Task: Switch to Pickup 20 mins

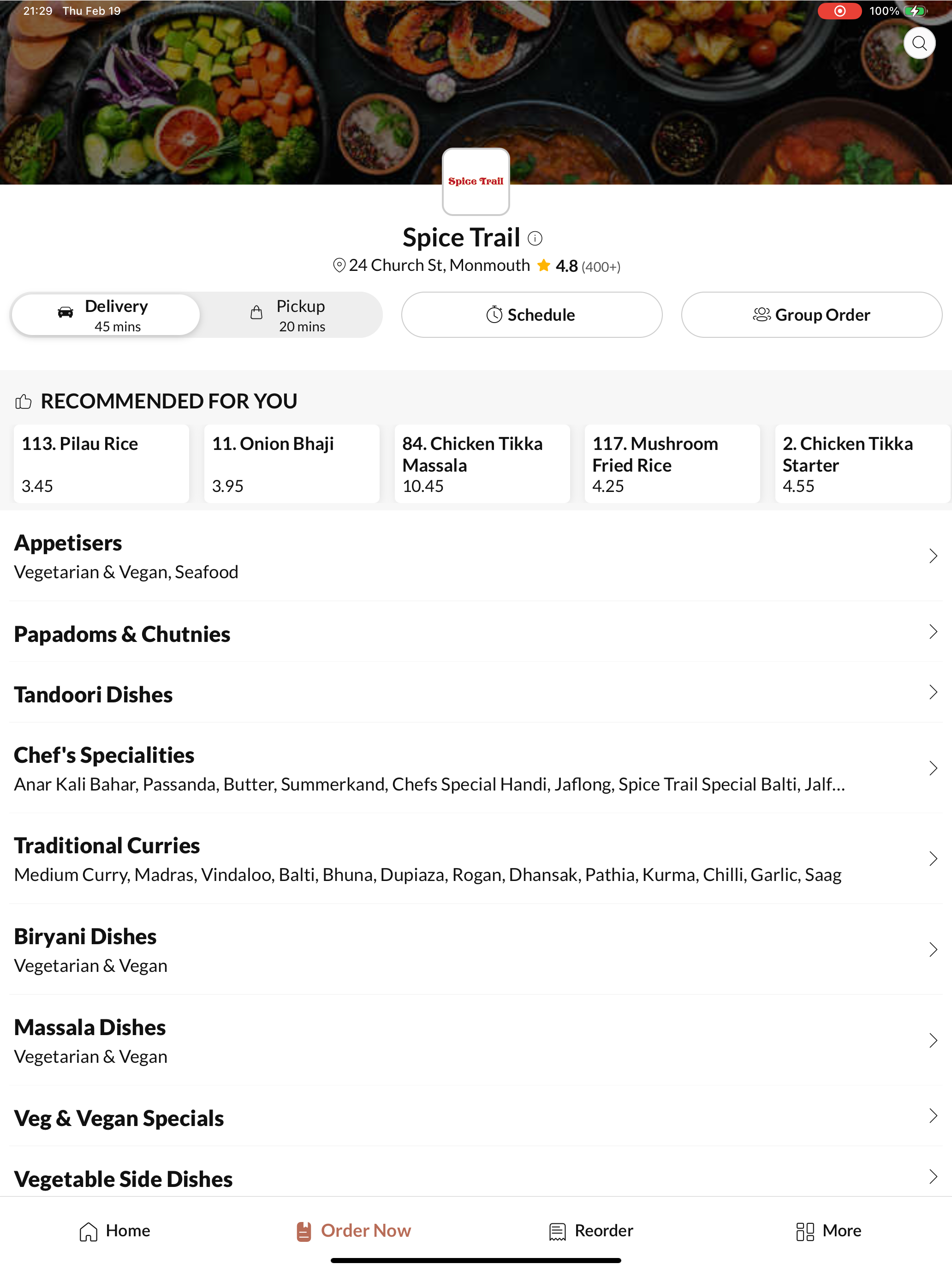Action: coord(290,315)
